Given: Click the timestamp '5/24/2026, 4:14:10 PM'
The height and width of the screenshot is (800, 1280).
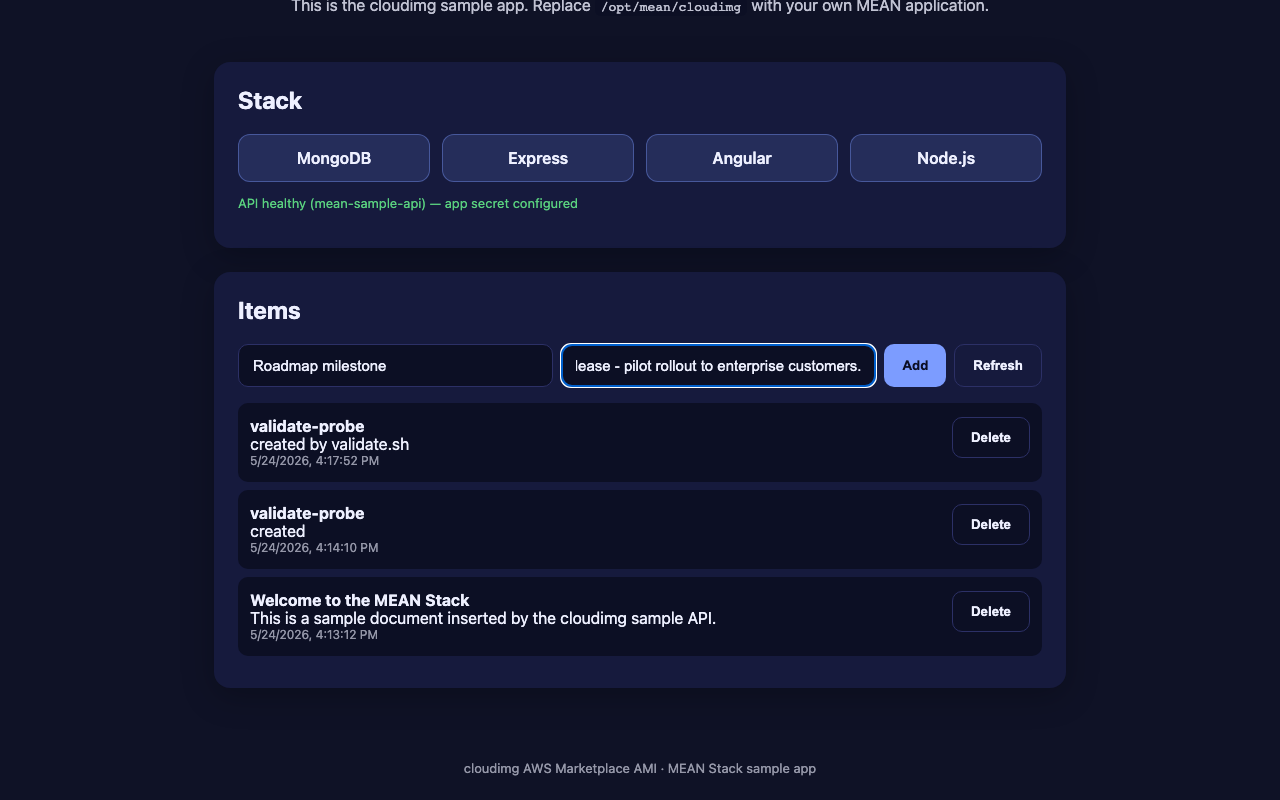Looking at the screenshot, I should coord(314,548).
